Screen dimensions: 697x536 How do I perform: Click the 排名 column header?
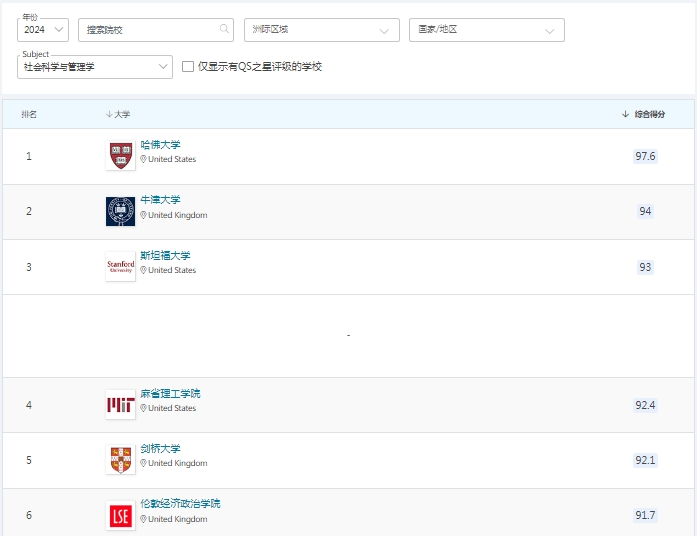coord(29,114)
